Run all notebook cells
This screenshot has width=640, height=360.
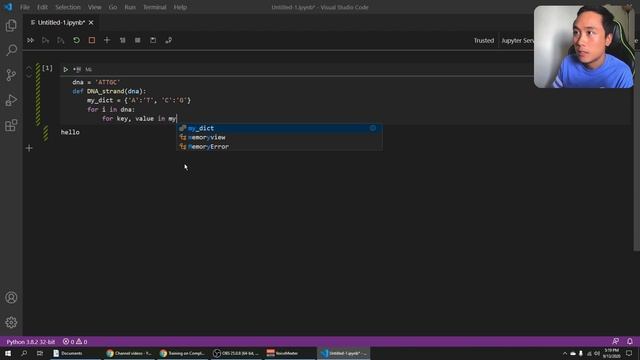point(30,40)
